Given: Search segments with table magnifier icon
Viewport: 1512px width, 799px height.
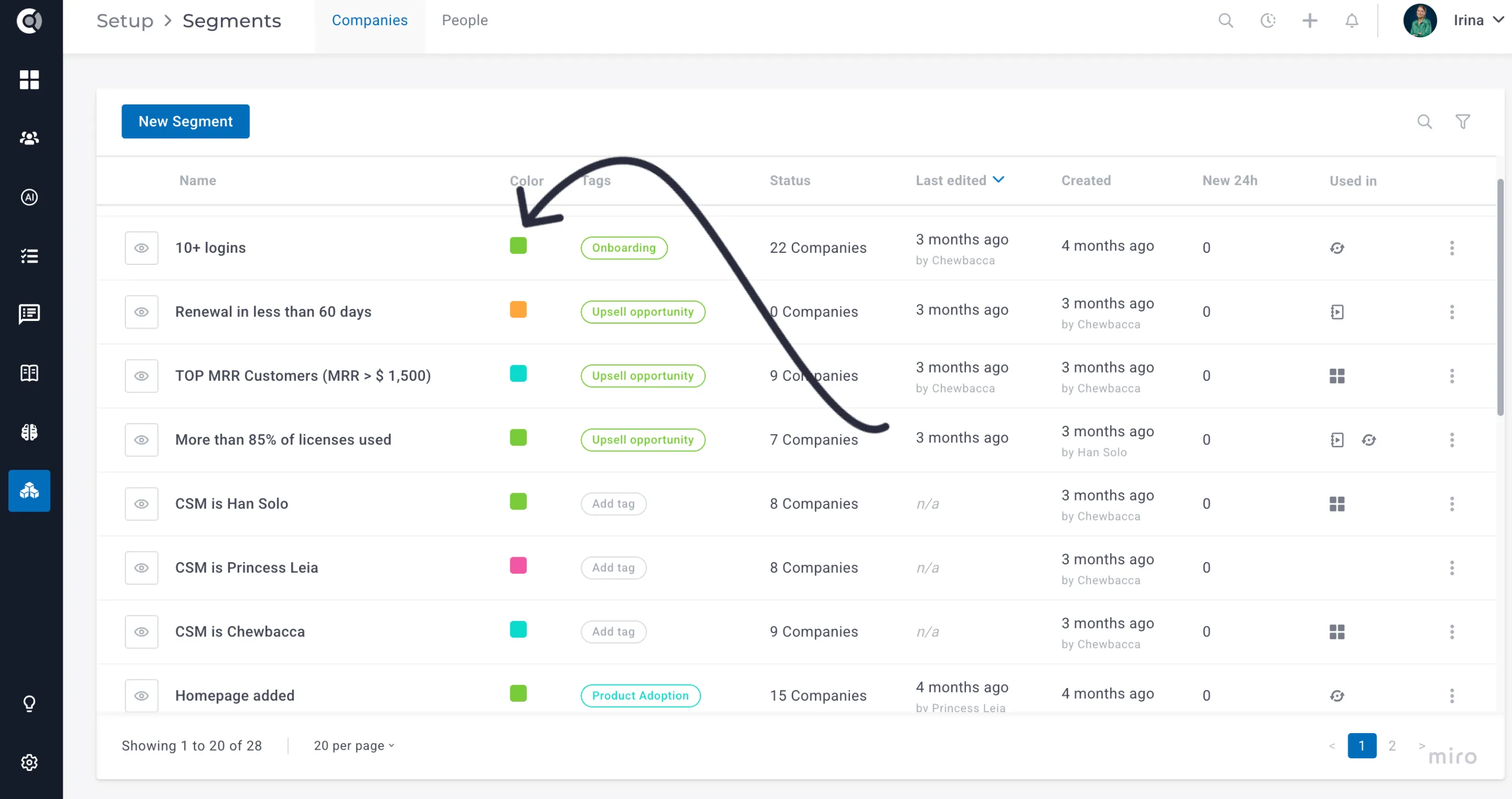Looking at the screenshot, I should click(1425, 121).
